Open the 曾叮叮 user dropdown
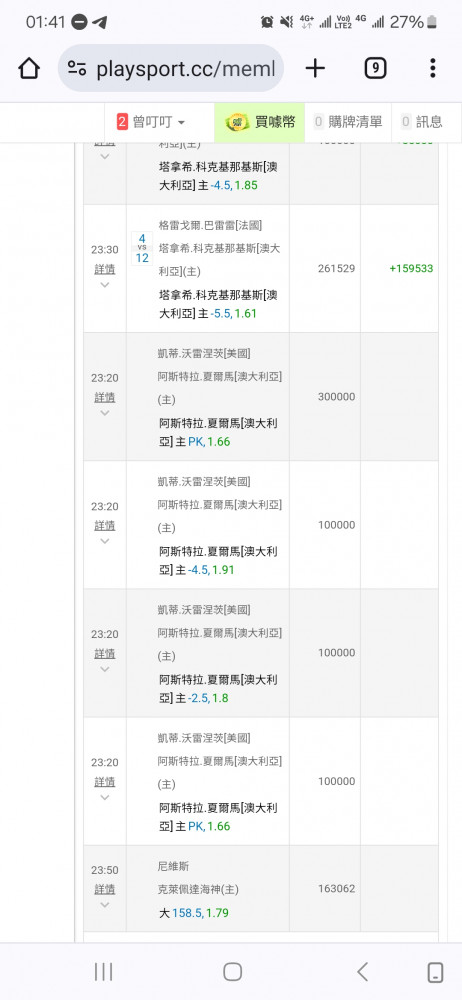This screenshot has width=462, height=1000. click(151, 122)
